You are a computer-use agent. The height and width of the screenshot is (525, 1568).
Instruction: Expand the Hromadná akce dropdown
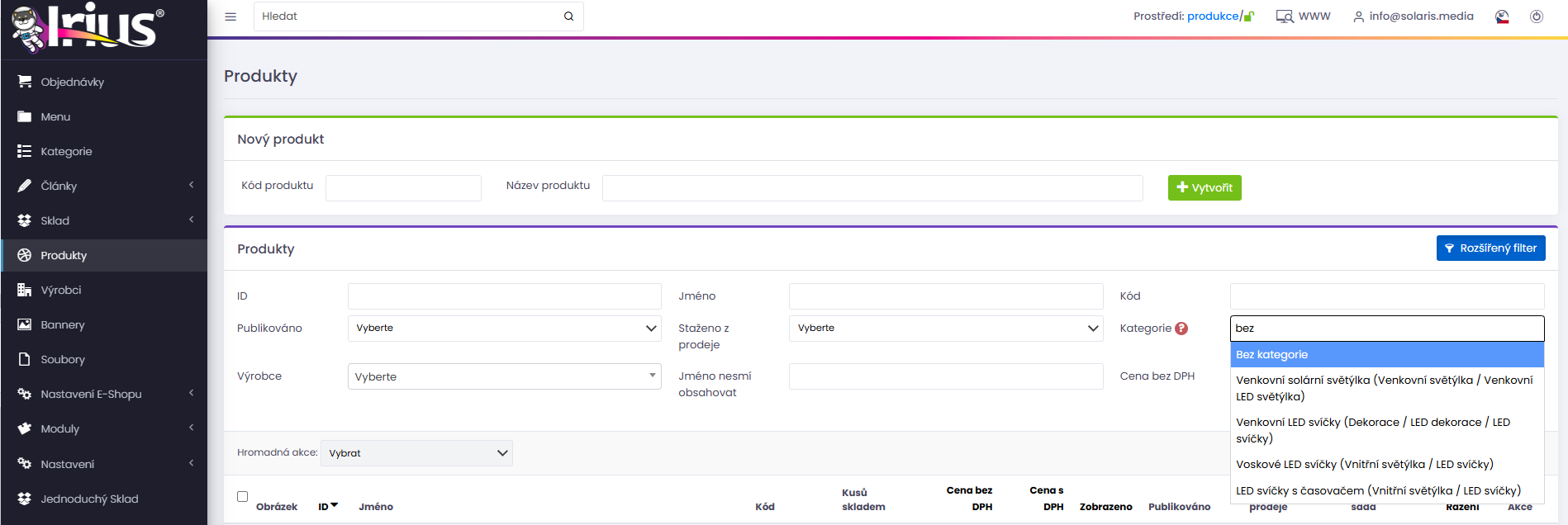click(x=416, y=453)
